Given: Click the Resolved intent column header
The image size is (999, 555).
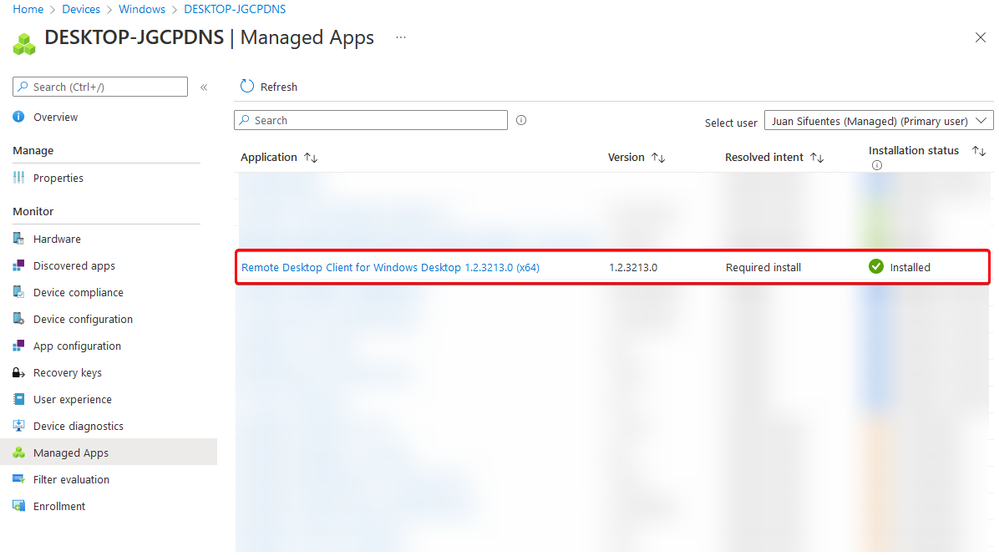Looking at the screenshot, I should 764,157.
